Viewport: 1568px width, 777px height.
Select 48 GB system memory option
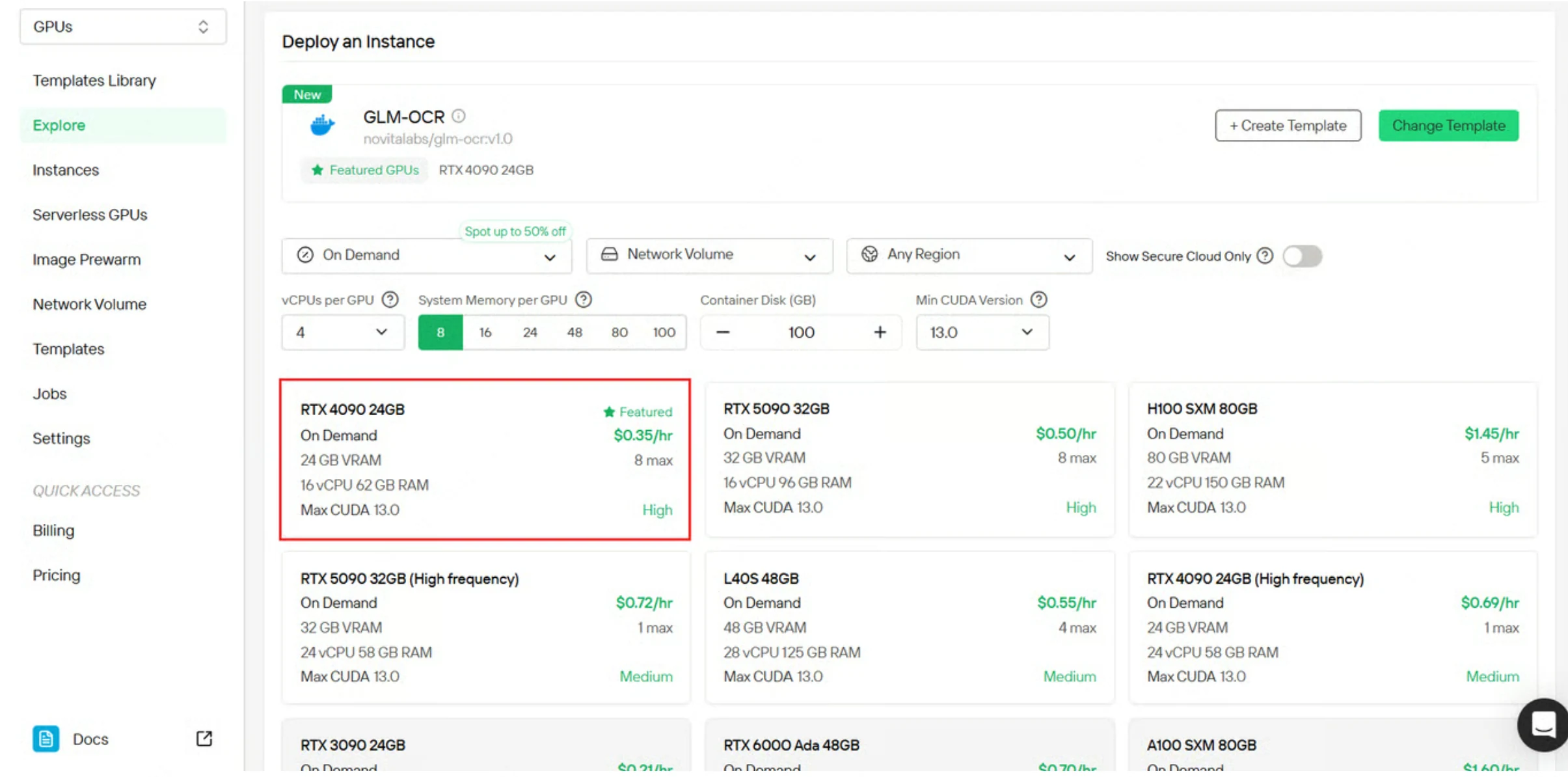574,332
